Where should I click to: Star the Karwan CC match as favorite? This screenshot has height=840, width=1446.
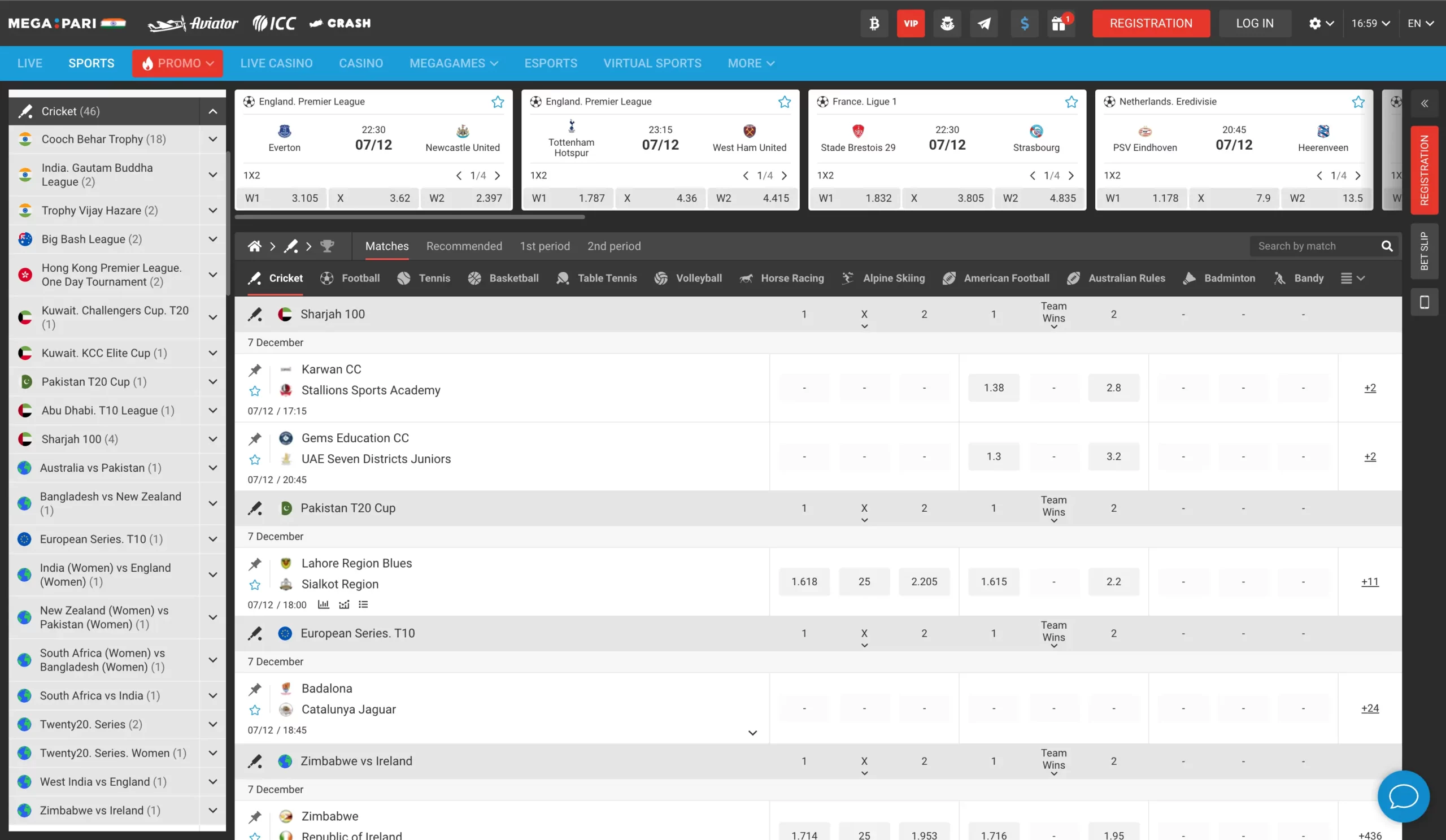pos(255,391)
